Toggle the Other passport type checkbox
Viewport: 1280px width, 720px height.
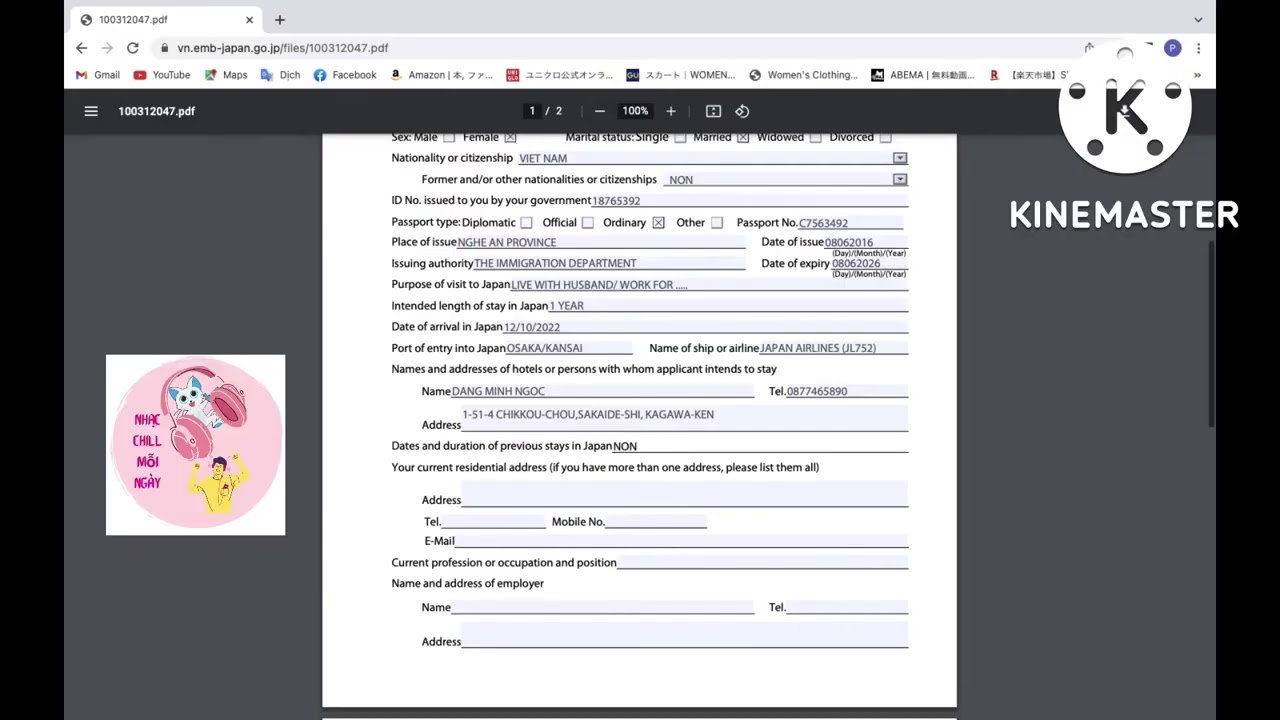[717, 223]
